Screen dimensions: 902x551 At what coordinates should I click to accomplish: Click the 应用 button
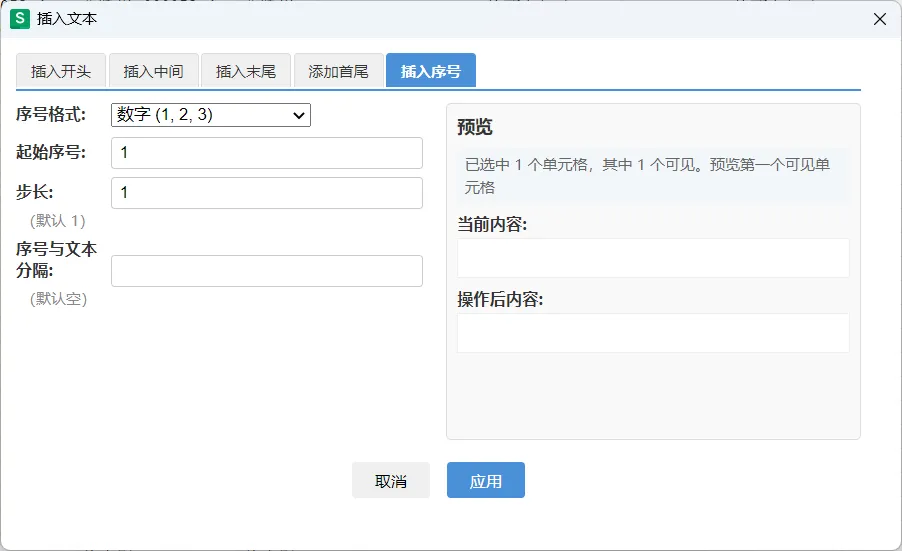tap(486, 480)
